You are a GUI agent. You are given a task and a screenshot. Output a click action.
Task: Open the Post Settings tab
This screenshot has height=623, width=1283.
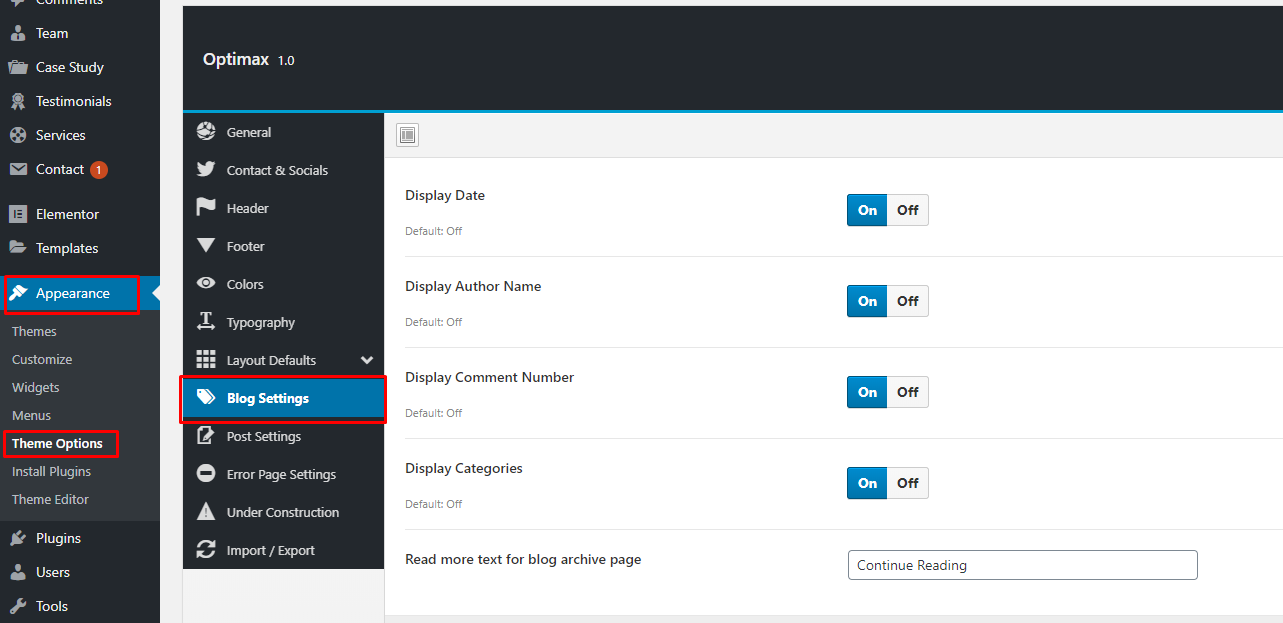(284, 436)
